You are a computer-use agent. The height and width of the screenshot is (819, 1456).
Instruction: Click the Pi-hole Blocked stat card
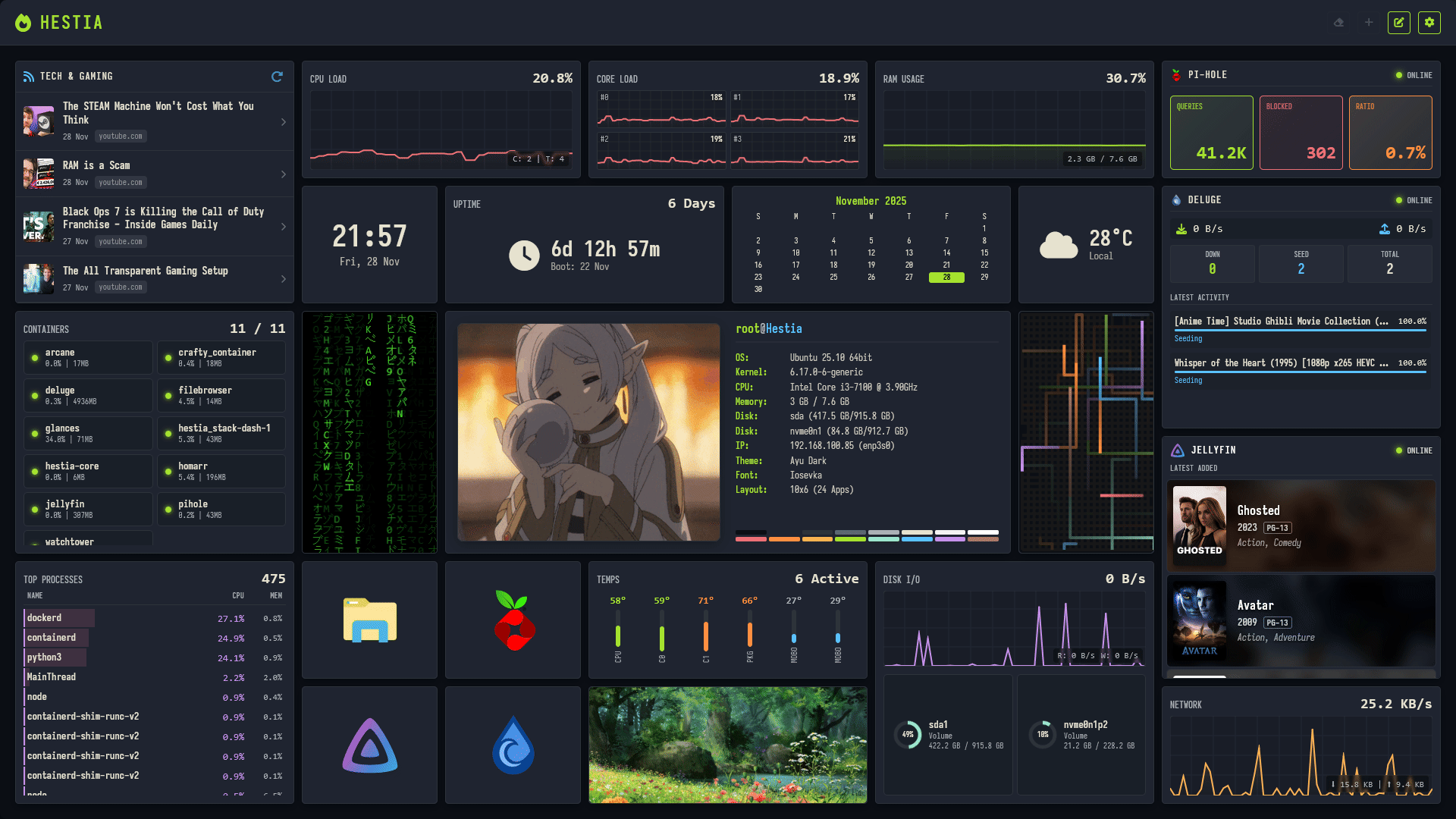pos(1301,133)
